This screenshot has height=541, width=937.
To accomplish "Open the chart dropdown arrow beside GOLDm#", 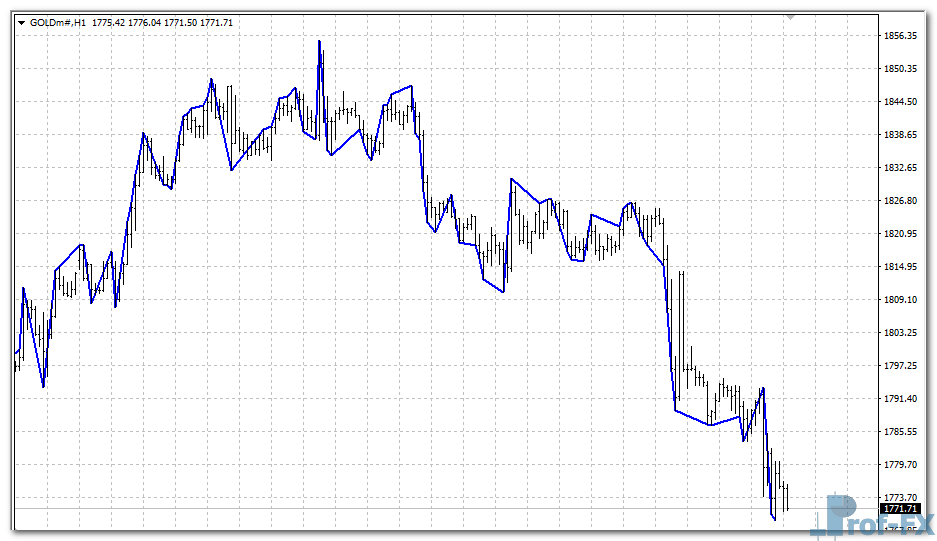I will point(20,22).
